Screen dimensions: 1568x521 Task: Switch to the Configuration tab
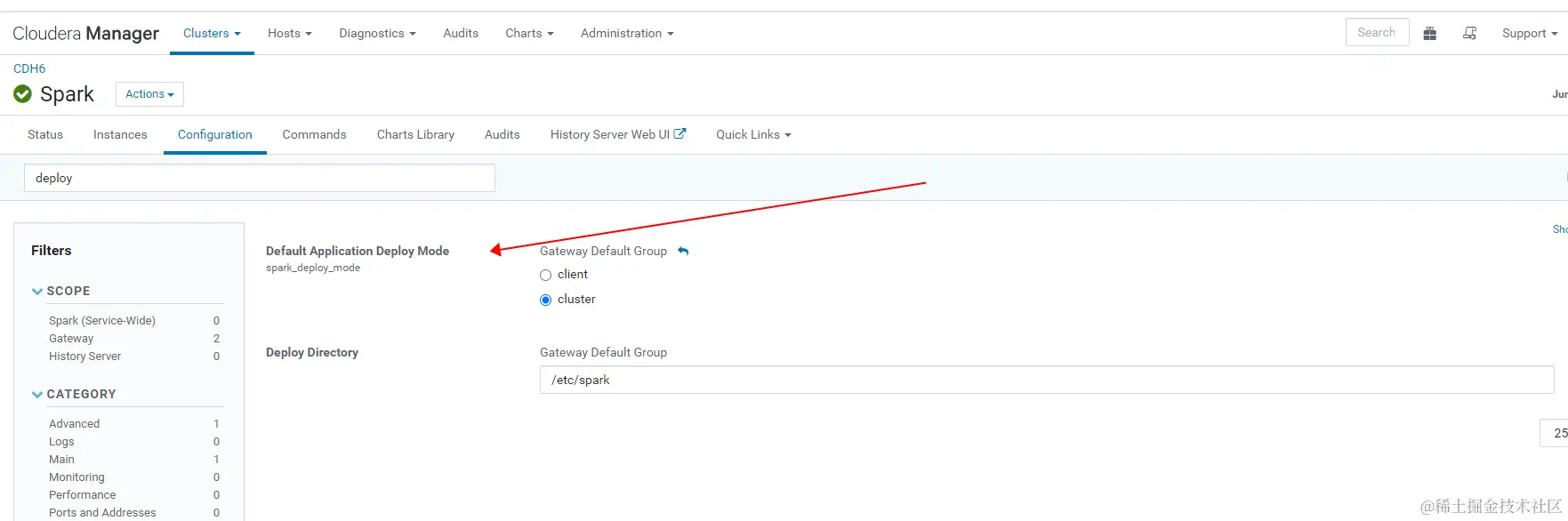tap(215, 134)
